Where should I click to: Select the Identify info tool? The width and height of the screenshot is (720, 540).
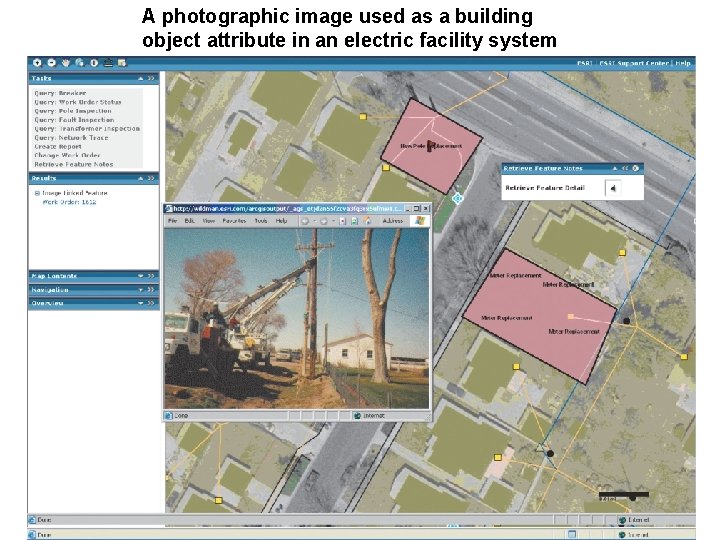(94, 62)
